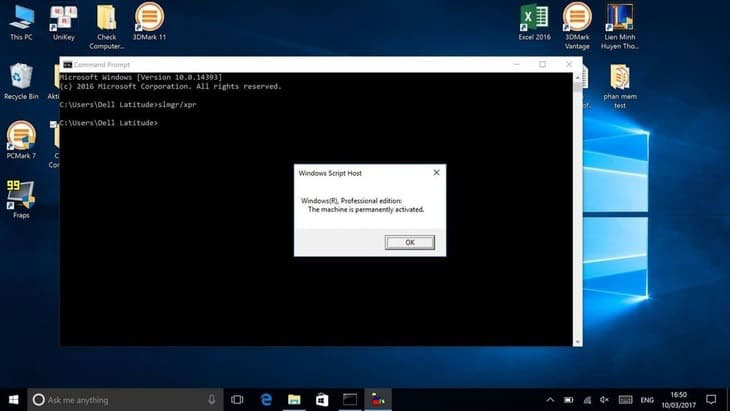Image resolution: width=730 pixels, height=411 pixels.
Task: Switch to Command Prompt taskbar button
Action: click(350, 400)
